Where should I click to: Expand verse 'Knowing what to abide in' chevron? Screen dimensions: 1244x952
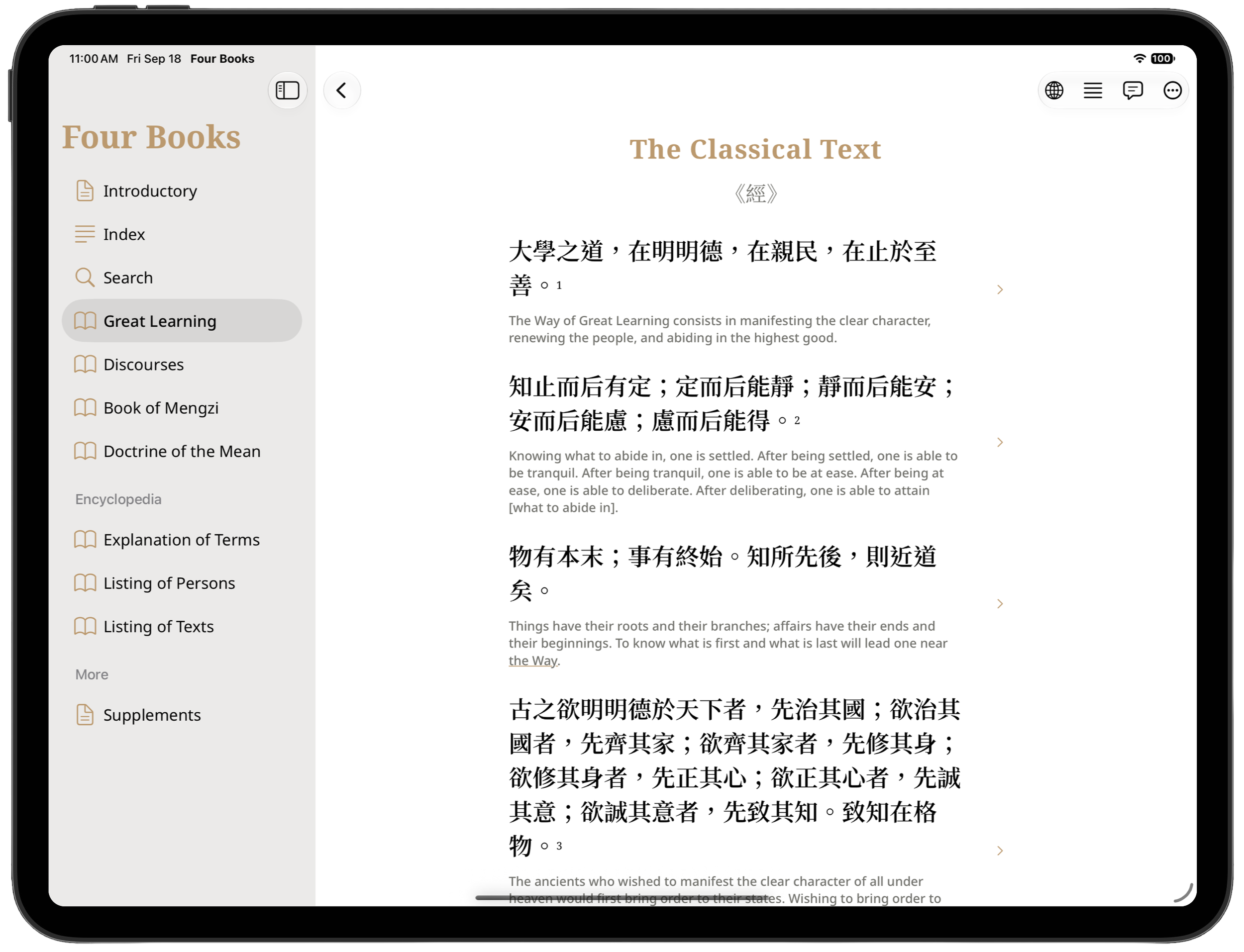(1000, 443)
